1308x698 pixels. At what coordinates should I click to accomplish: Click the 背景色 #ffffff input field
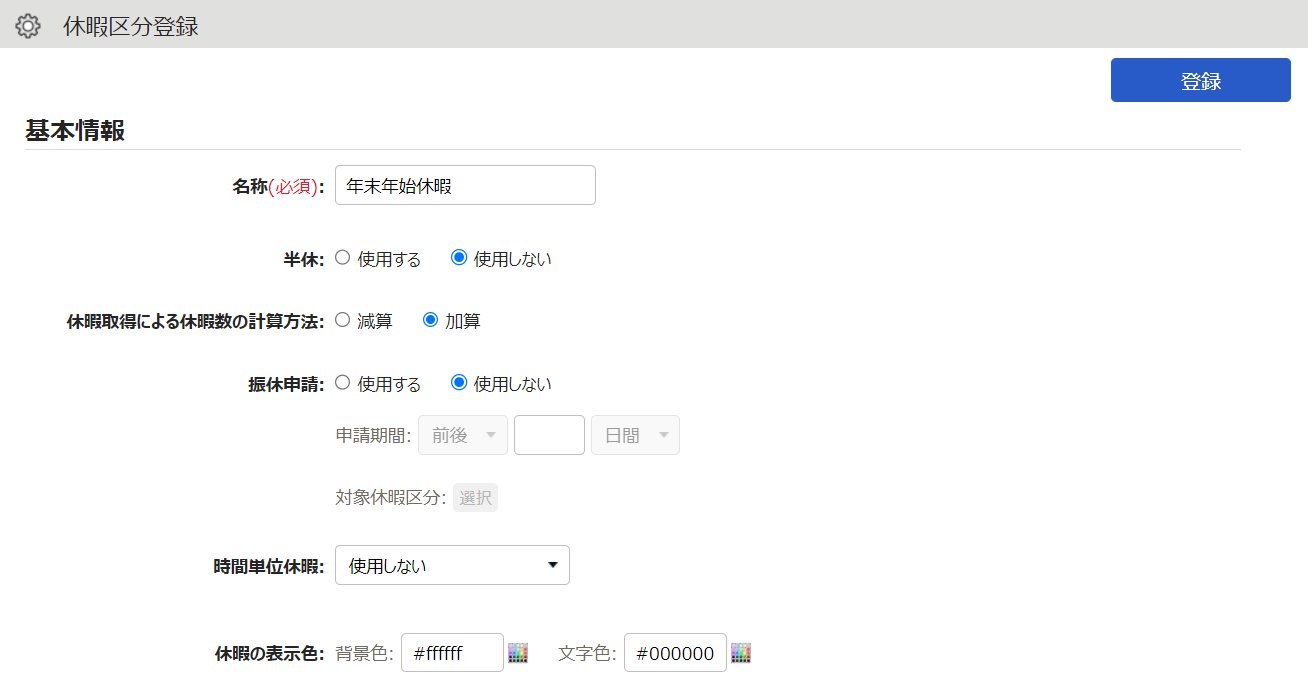pyautogui.click(x=452, y=653)
